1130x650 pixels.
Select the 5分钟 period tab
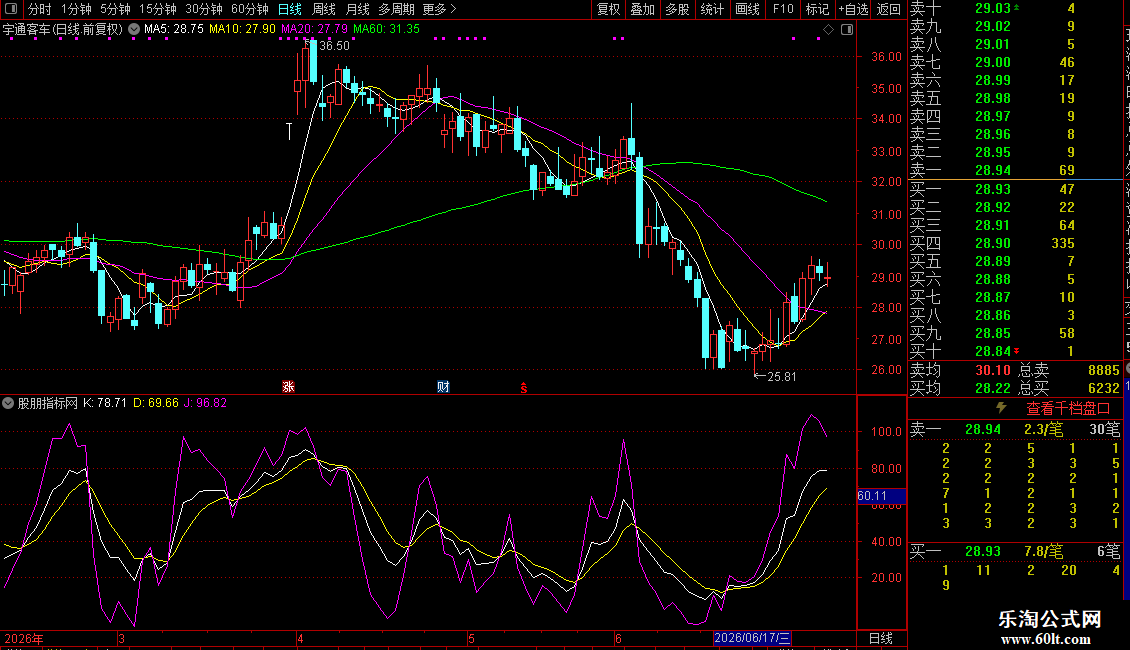point(115,9)
